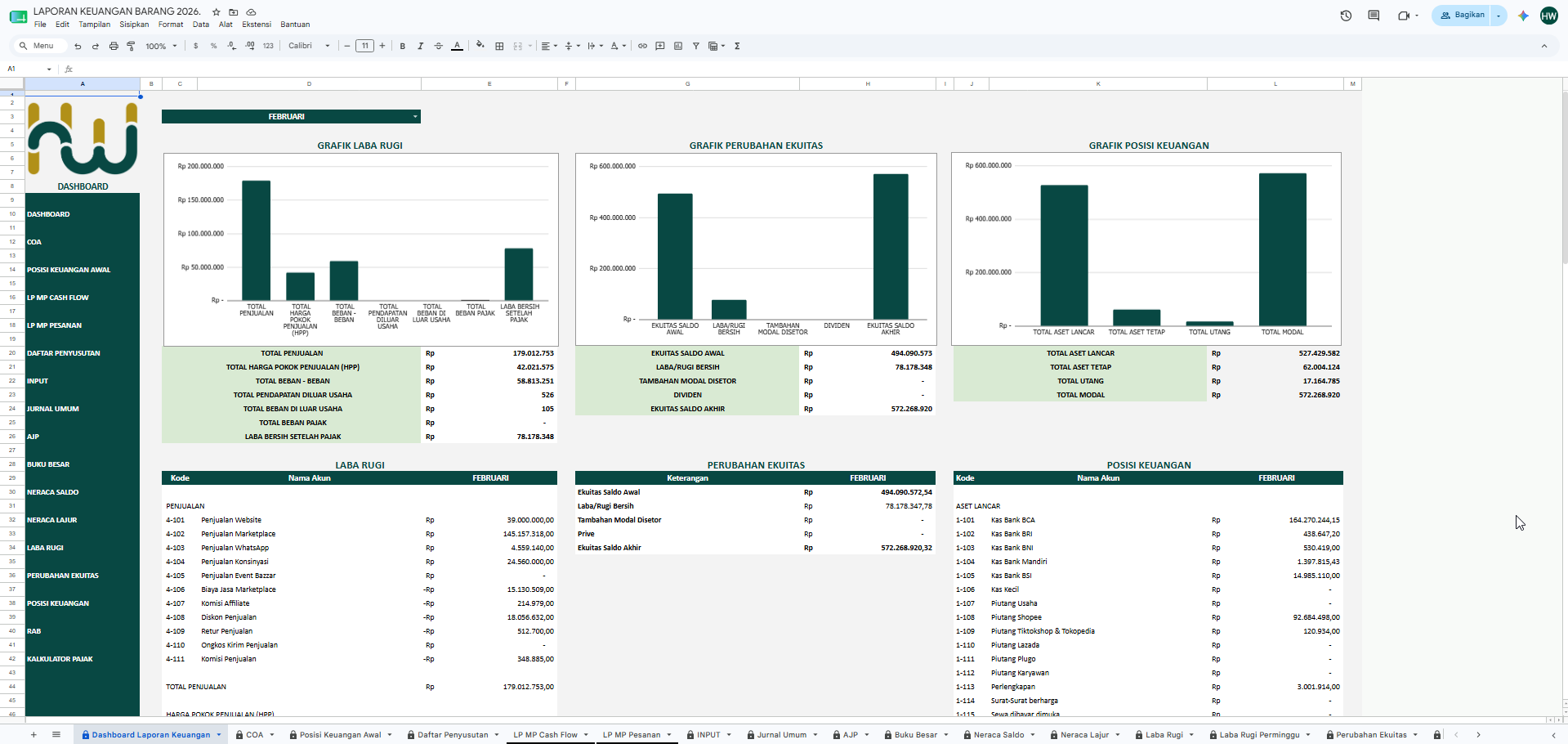1568x744 pixels.
Task: Decrease decimal places
Action: (x=231, y=47)
